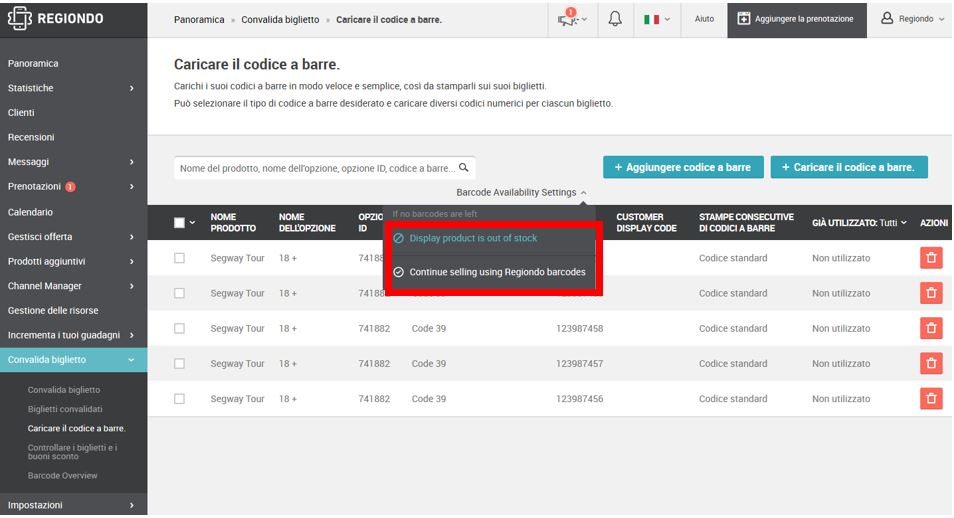Collapse Barcode Availability Settings dropdown
Viewport: 954px width, 518px height.
pyautogui.click(x=521, y=192)
